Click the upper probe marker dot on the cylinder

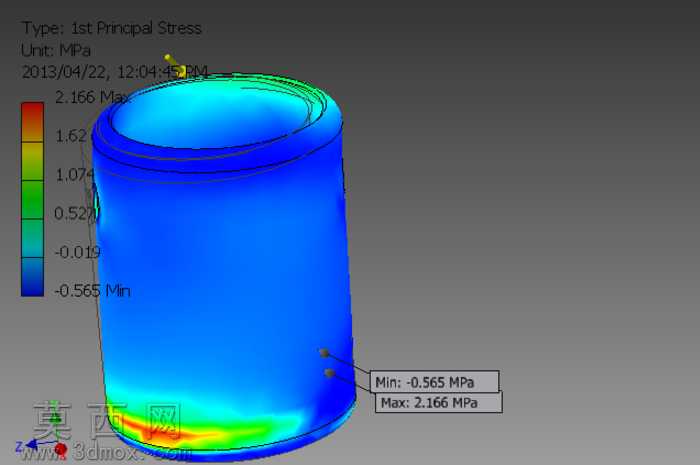(325, 353)
